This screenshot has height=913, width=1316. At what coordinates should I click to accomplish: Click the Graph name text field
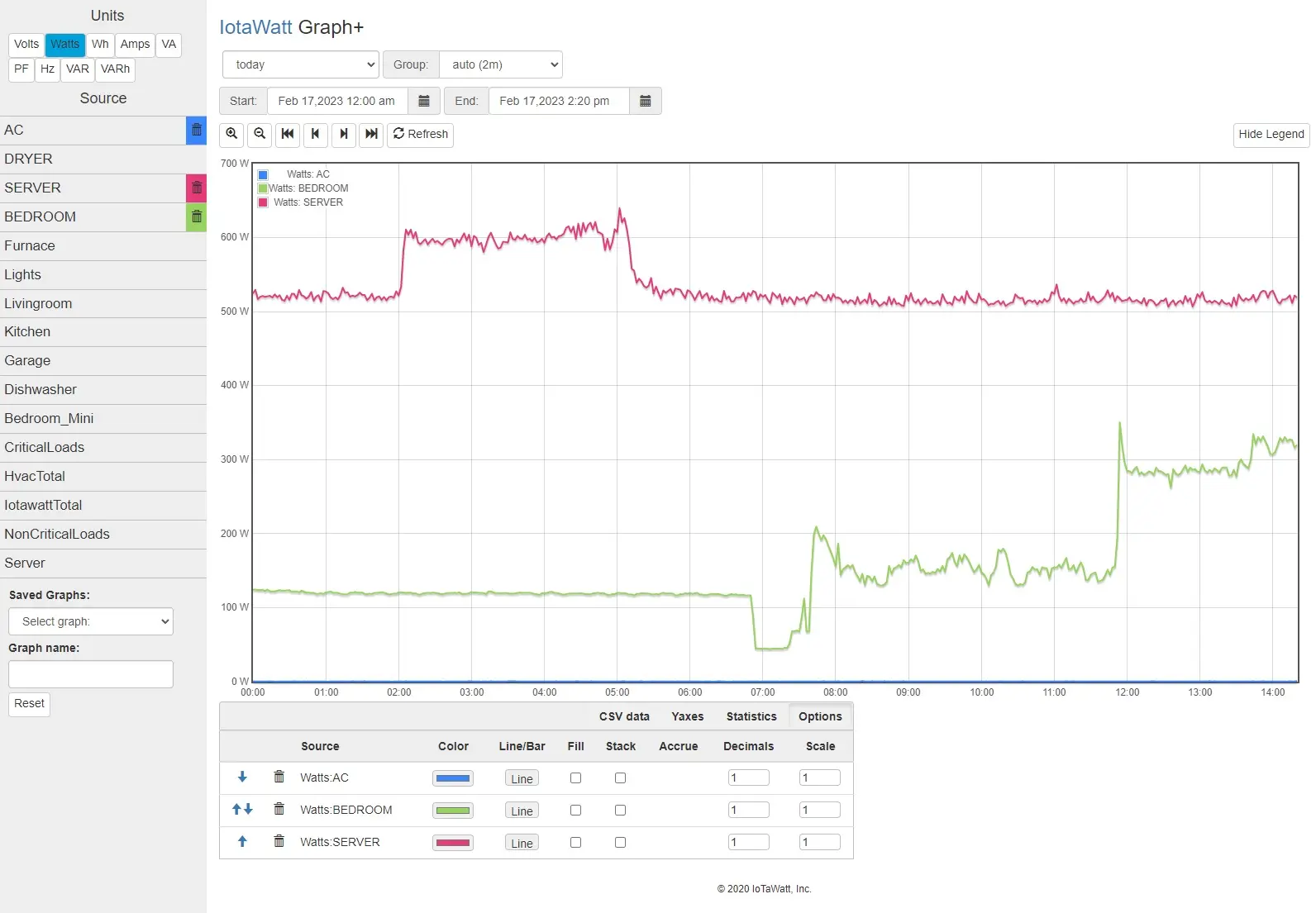coord(91,674)
